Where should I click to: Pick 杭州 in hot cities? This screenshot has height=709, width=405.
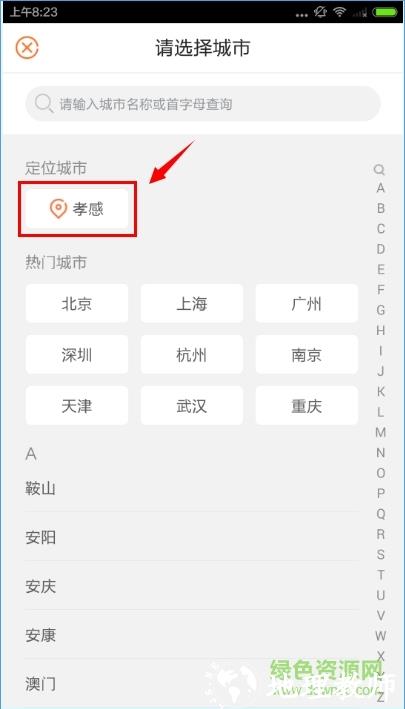[192, 354]
